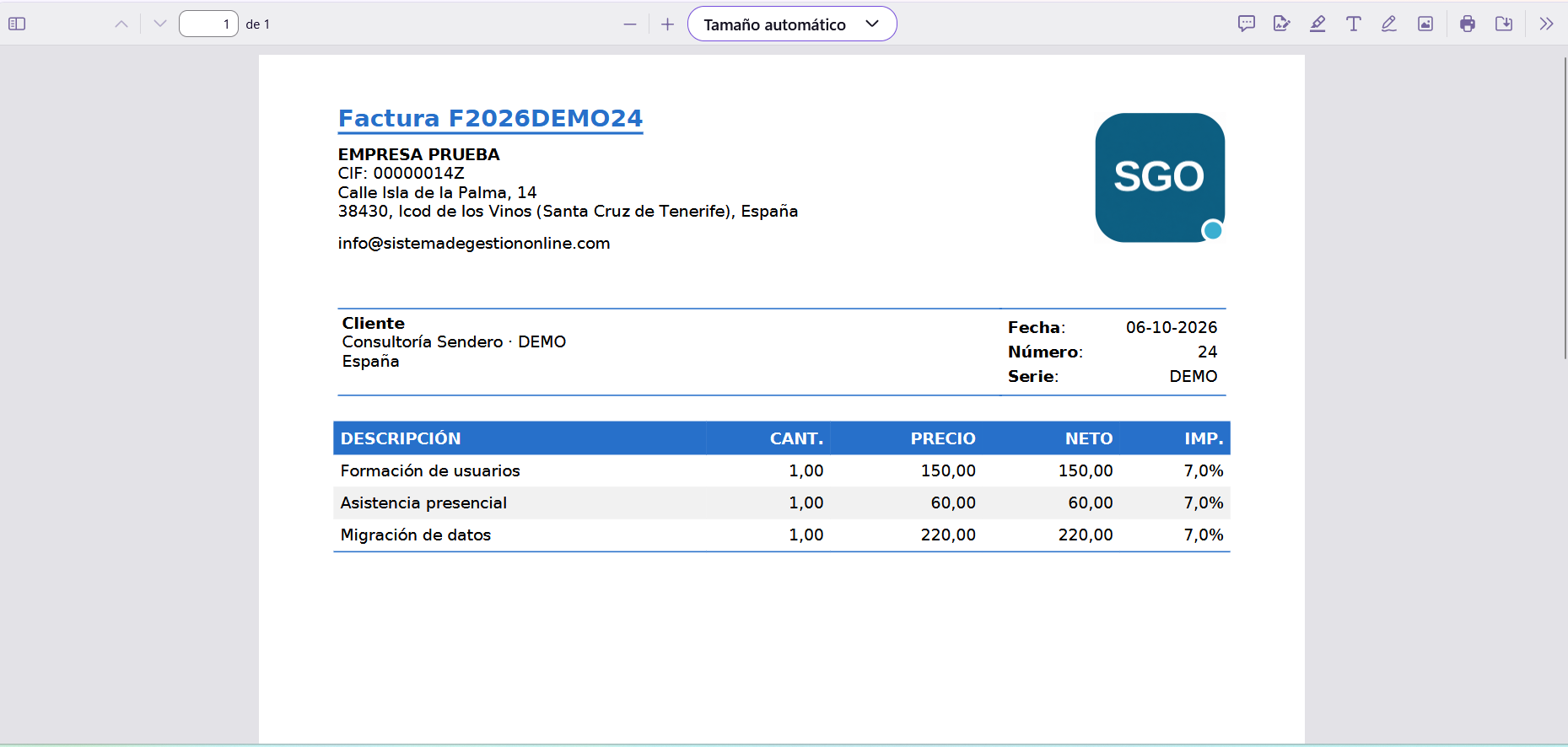Click the 220,00 price in Migración row
Viewport: 1568px width, 747px height.
(x=948, y=535)
